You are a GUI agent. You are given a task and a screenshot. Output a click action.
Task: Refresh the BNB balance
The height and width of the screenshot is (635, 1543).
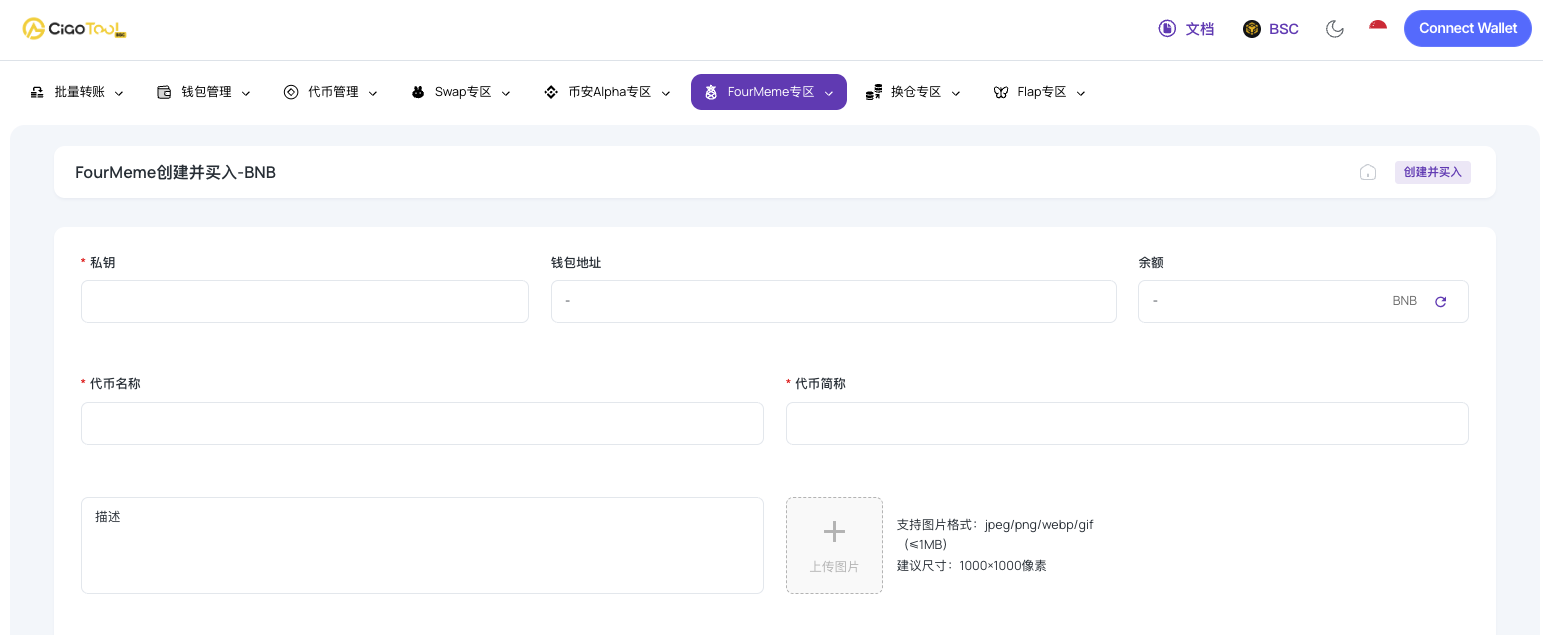(1440, 301)
